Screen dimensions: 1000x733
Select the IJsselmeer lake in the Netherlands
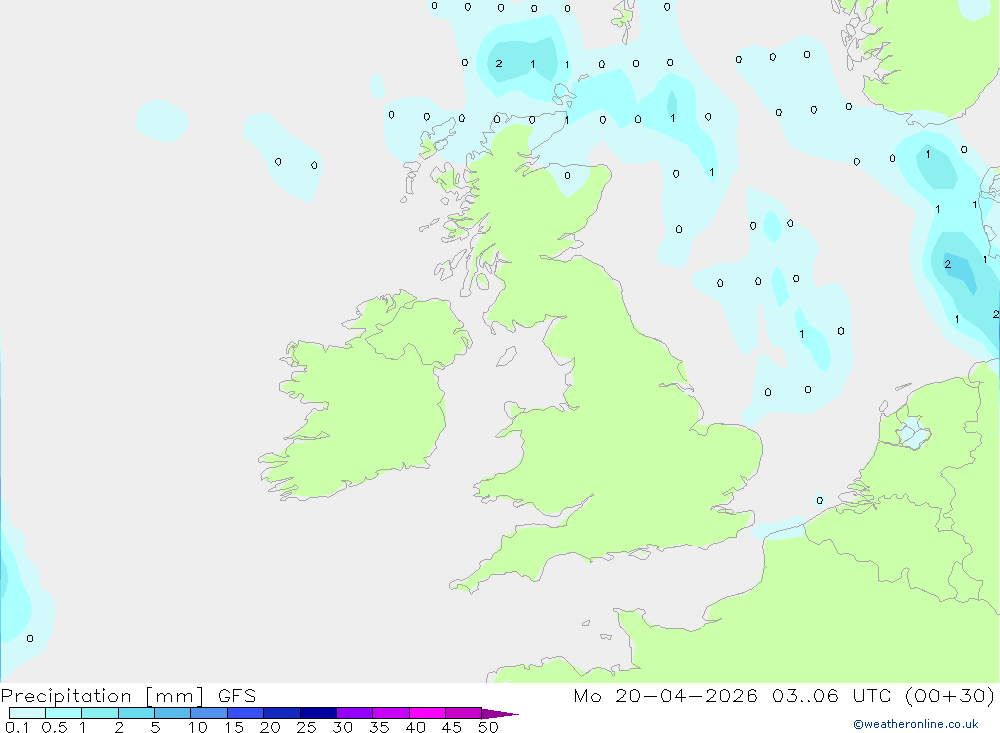click(x=913, y=433)
